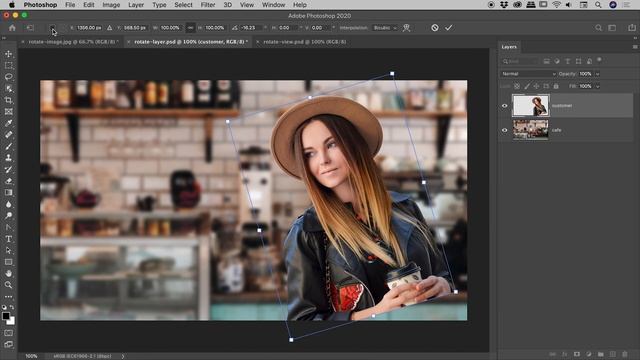Click the Share icon at top right
Image resolution: width=640 pixels, height=360 pixels.
pos(632,27)
